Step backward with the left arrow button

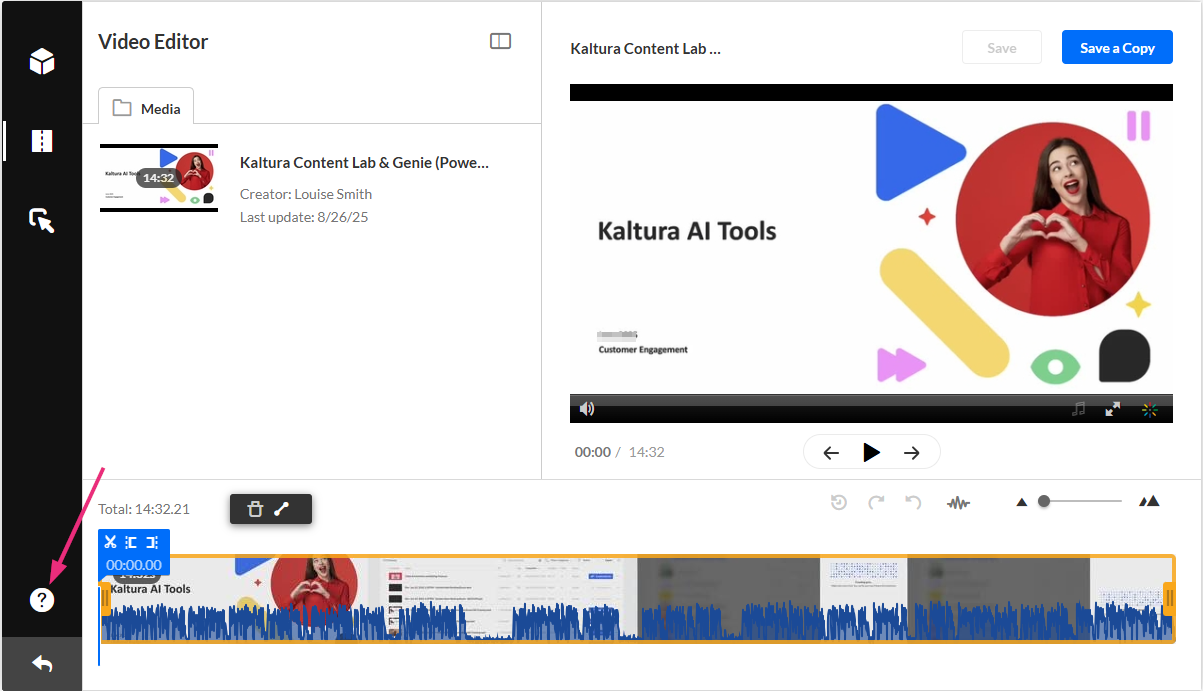831,452
